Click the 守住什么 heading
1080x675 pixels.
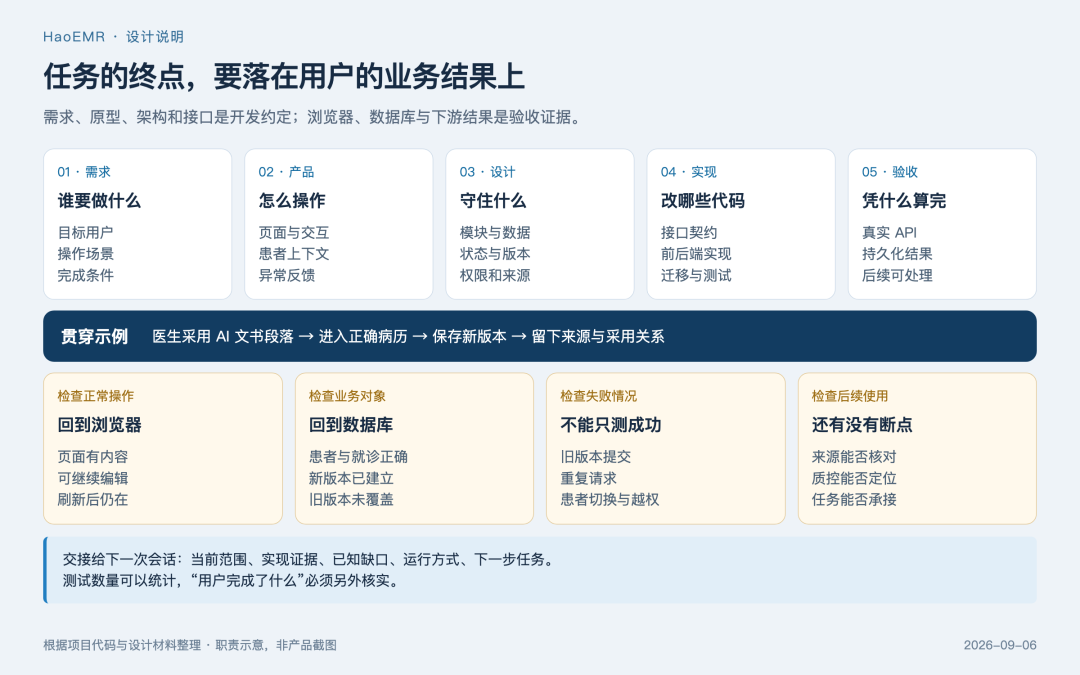(493, 200)
